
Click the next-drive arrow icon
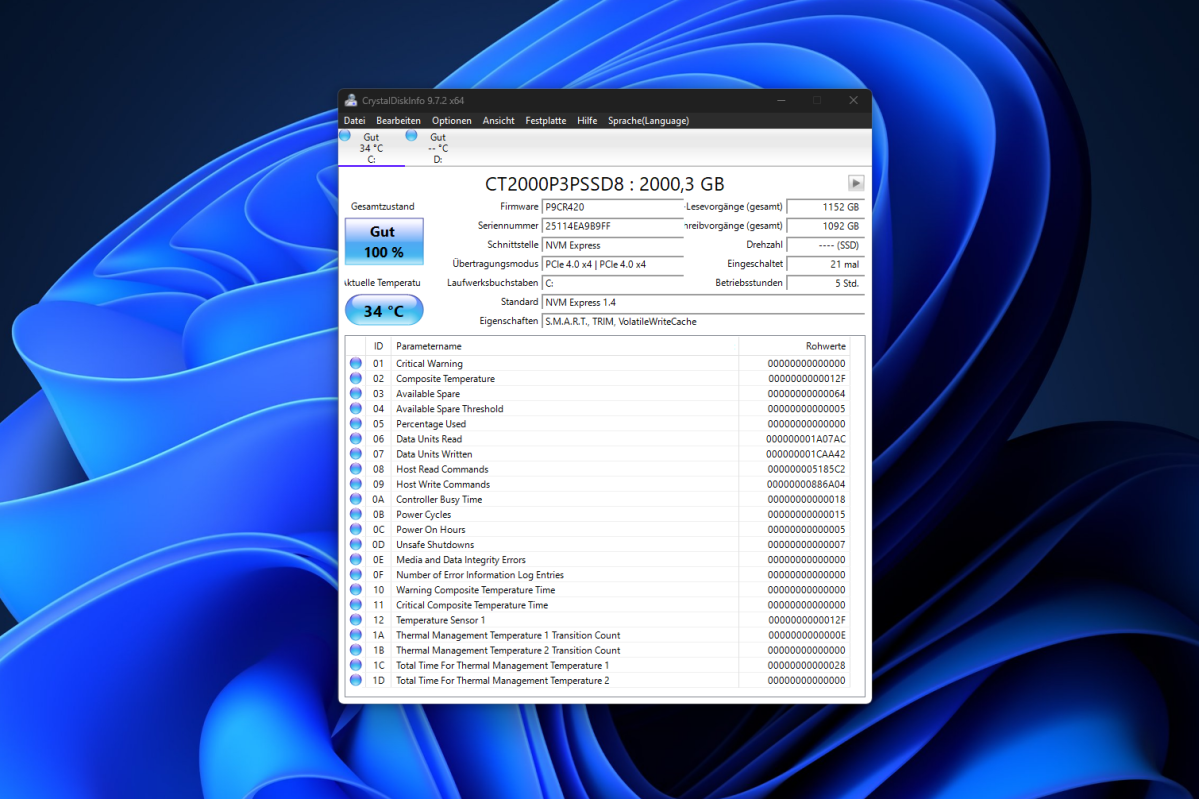point(855,183)
